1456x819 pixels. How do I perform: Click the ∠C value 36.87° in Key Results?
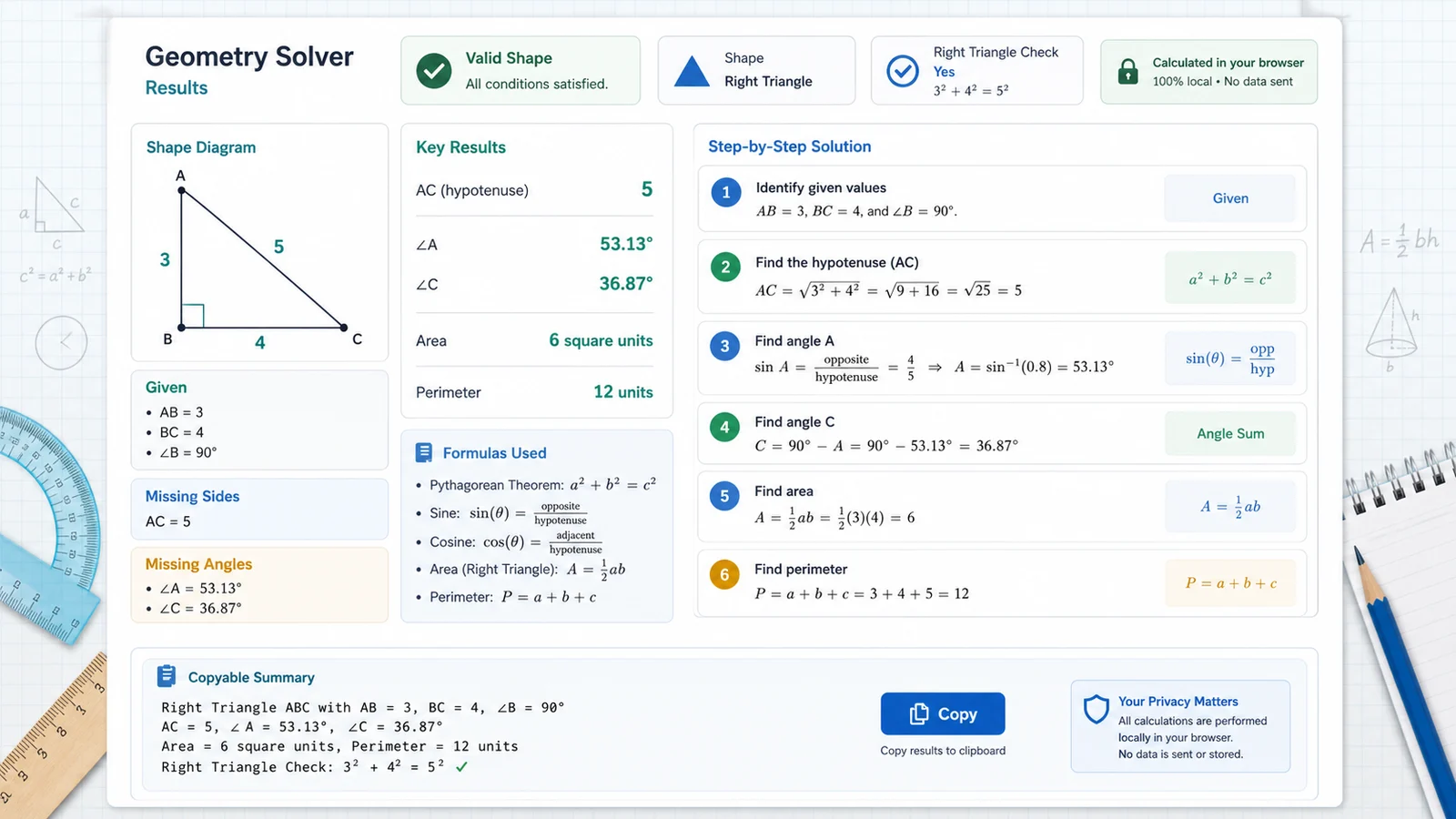[626, 284]
